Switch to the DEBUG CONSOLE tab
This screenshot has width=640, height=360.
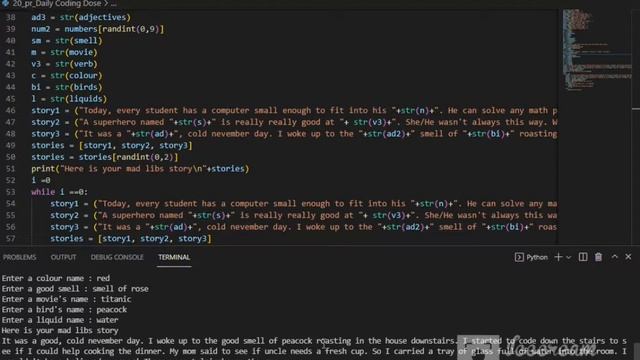pos(117,257)
